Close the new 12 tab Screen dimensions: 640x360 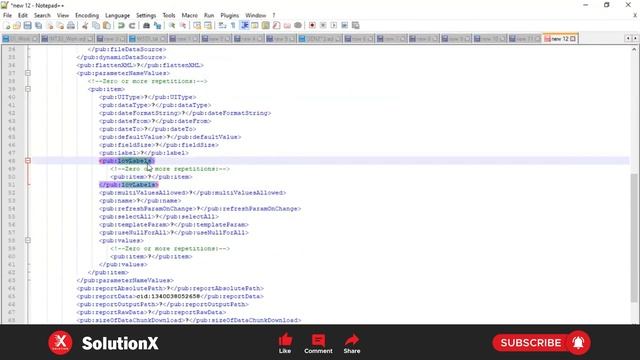[x=573, y=39]
